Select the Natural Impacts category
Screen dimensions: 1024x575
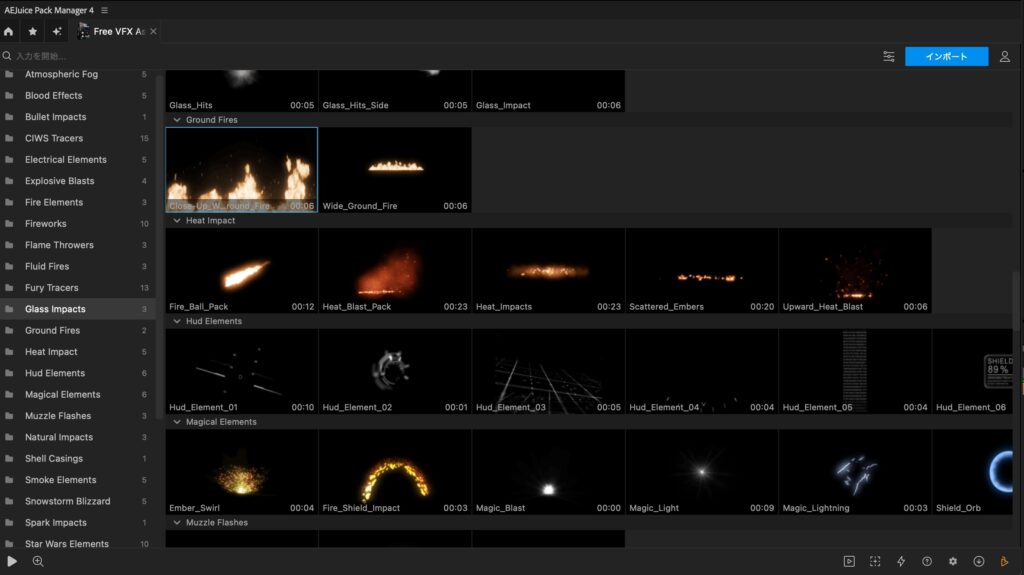(x=77, y=437)
